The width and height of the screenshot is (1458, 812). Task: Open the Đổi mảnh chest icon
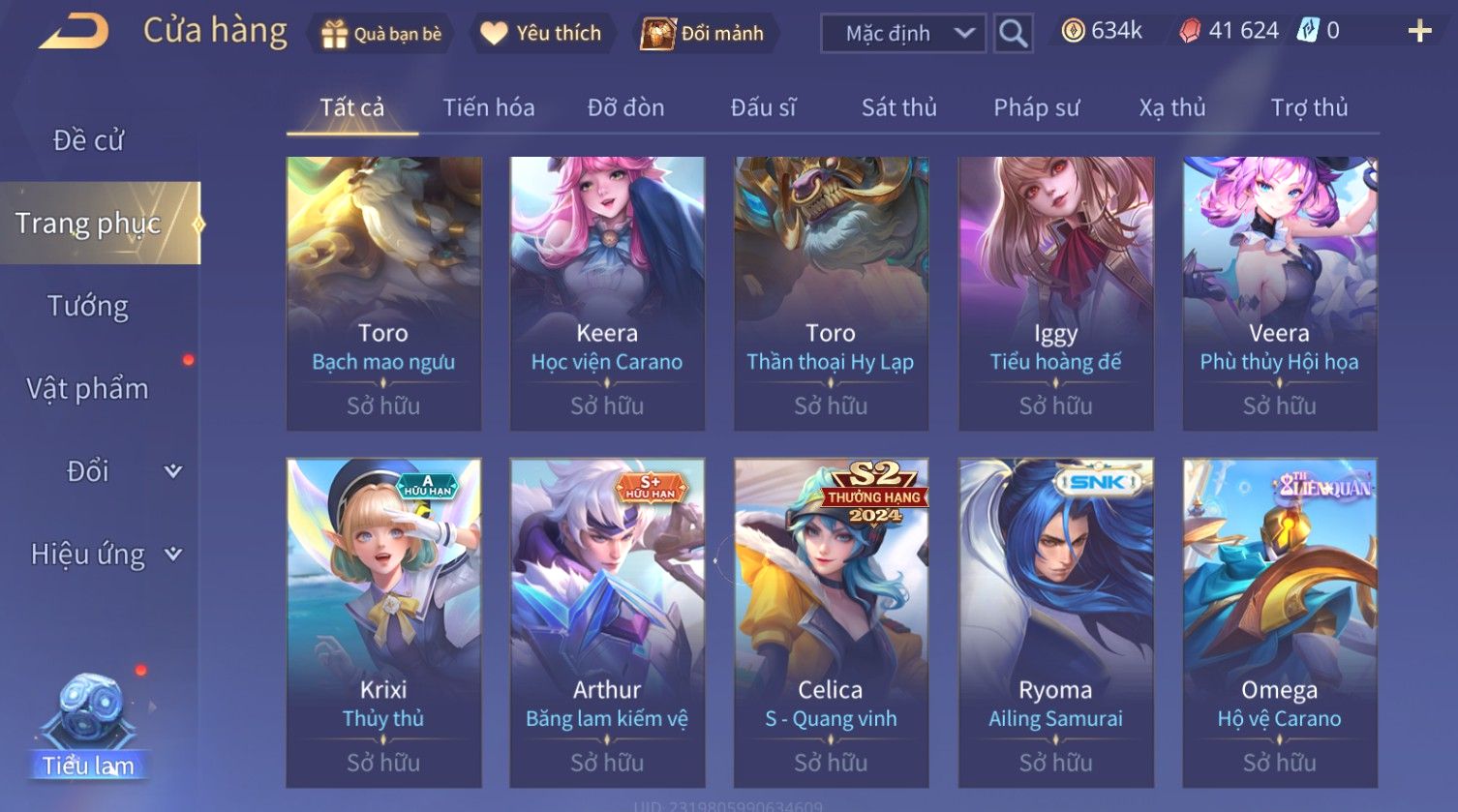(657, 34)
